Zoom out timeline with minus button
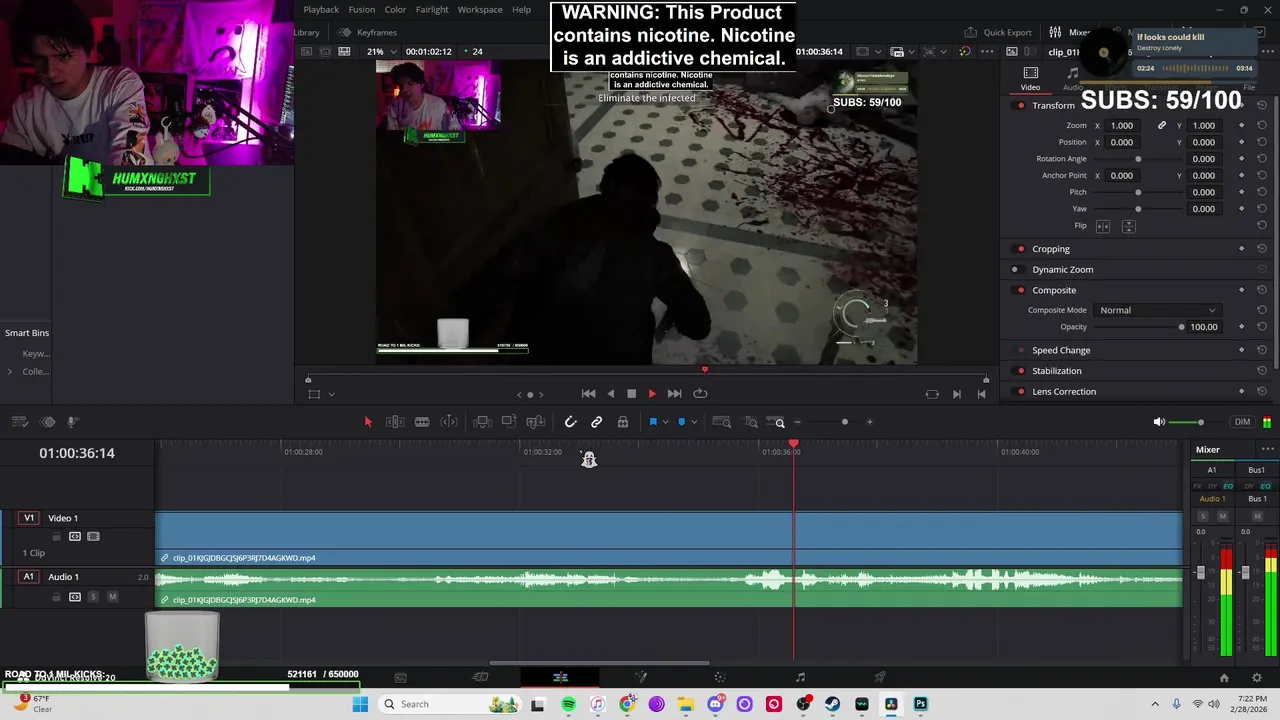Image resolution: width=1280 pixels, height=720 pixels. pyautogui.click(x=797, y=422)
